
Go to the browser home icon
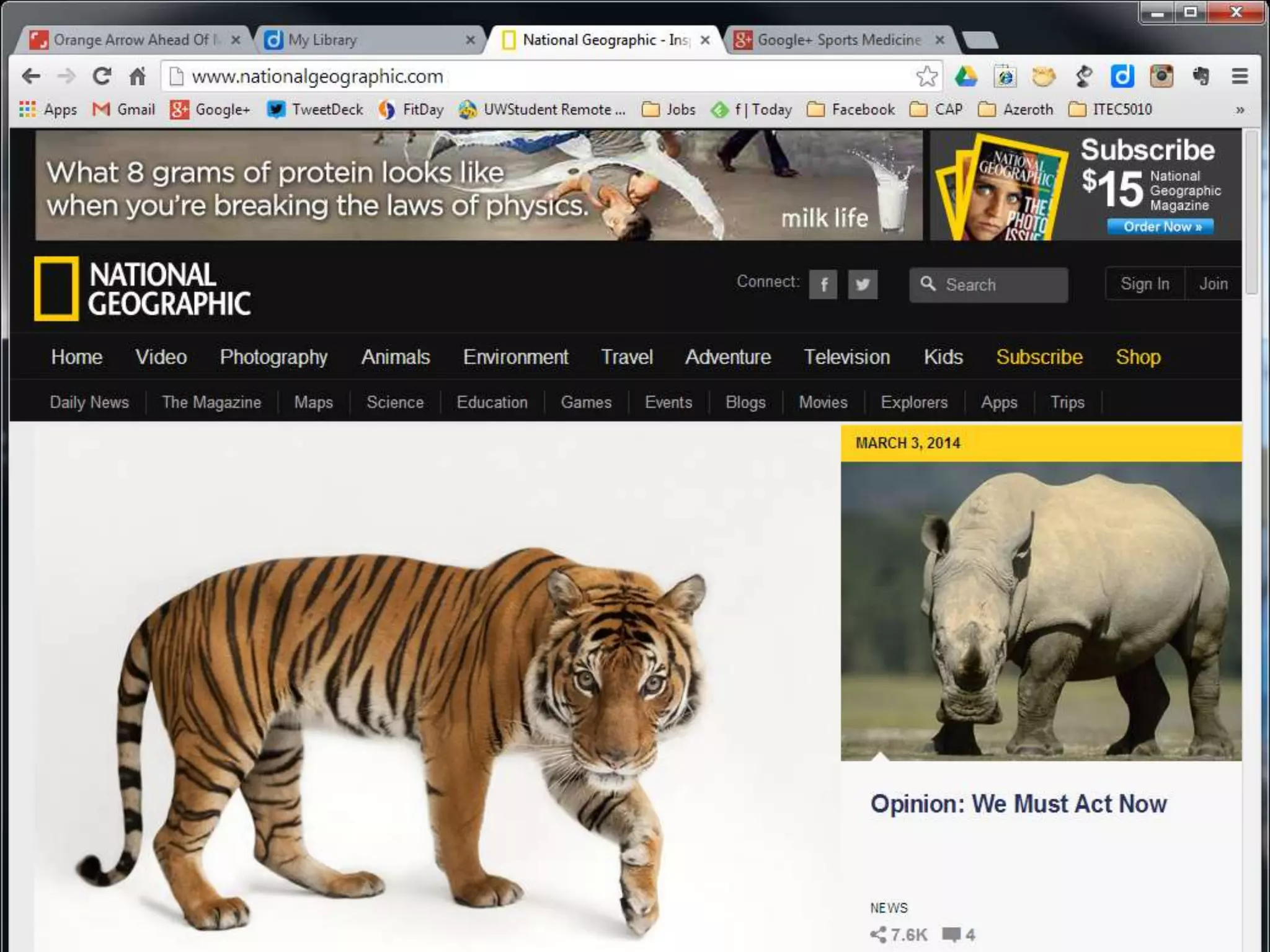(138, 76)
